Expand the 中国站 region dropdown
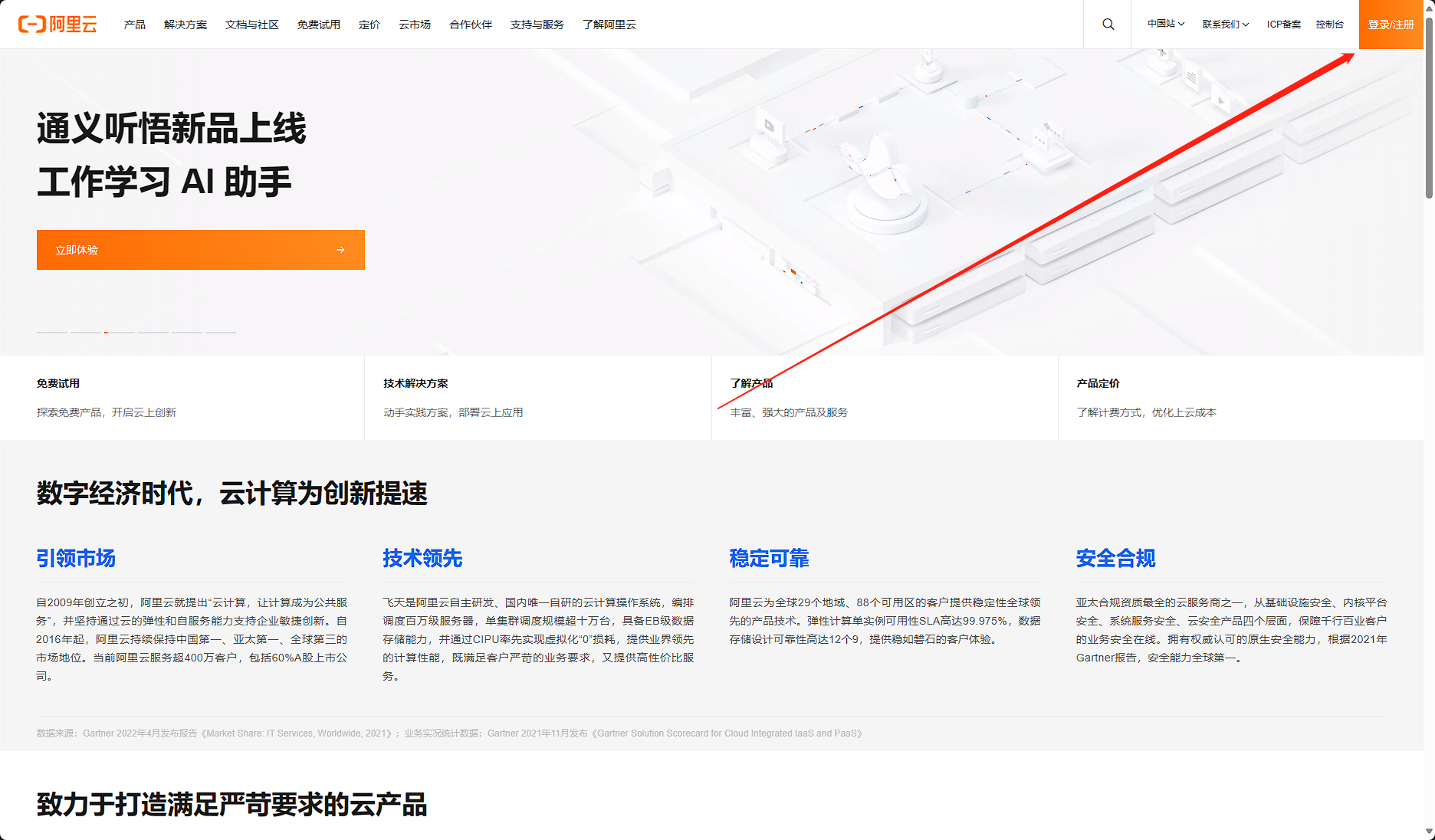1435x840 pixels. pyautogui.click(x=1166, y=24)
